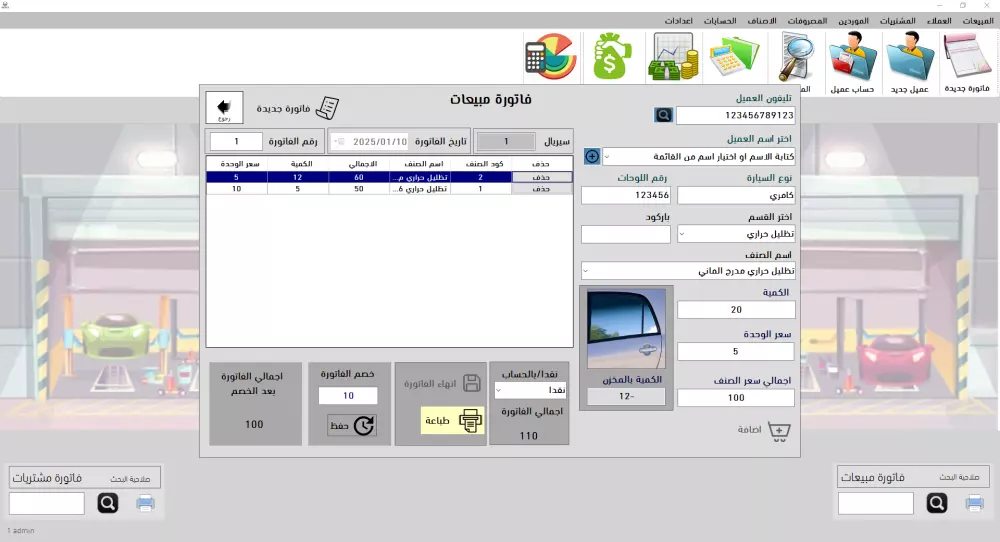Click the خصم الفاتورة discount field
1000x542 pixels.
point(348,395)
